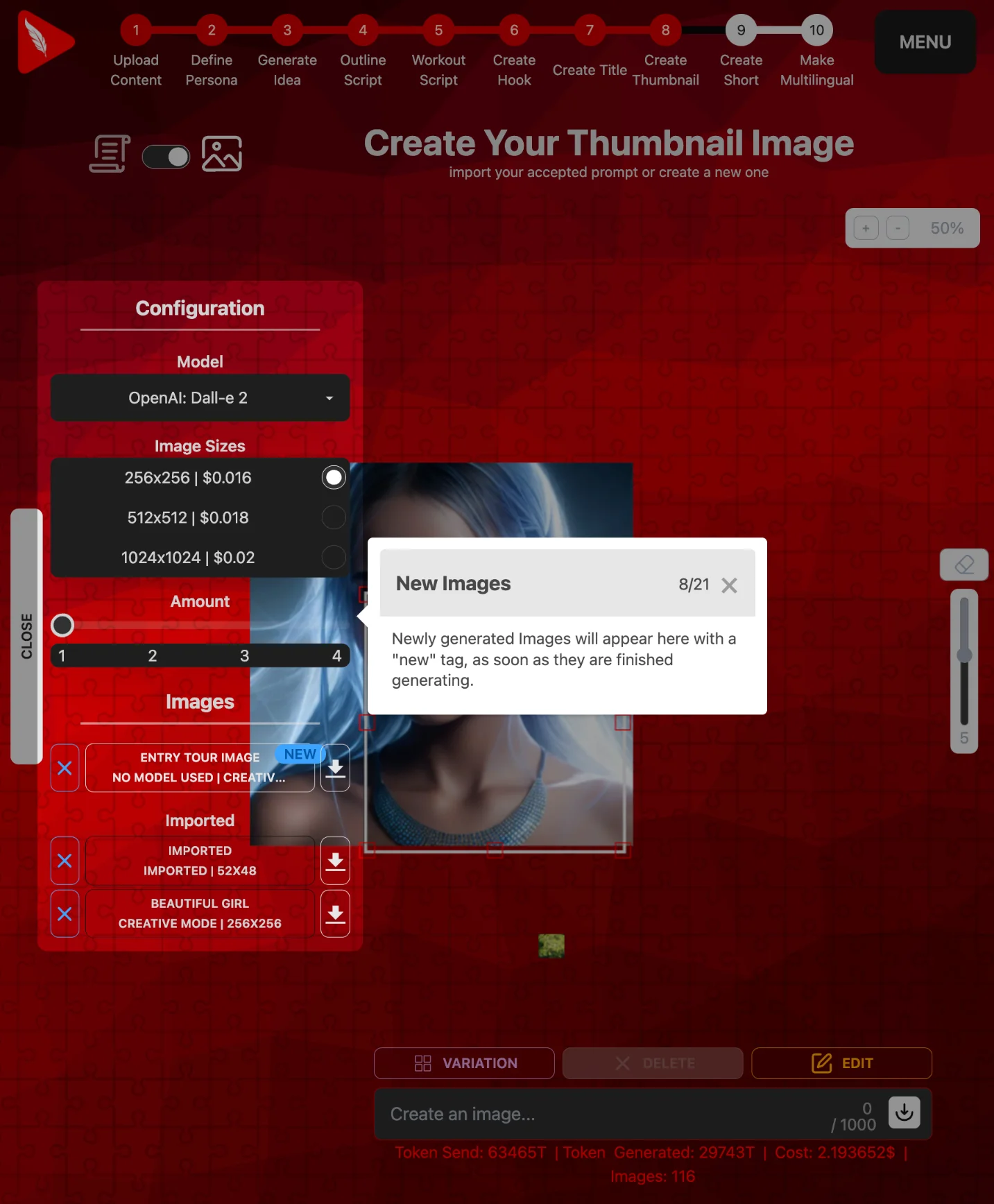Set amount to 4 on slider scale
Viewport: 994px width, 1204px height.
pos(337,656)
